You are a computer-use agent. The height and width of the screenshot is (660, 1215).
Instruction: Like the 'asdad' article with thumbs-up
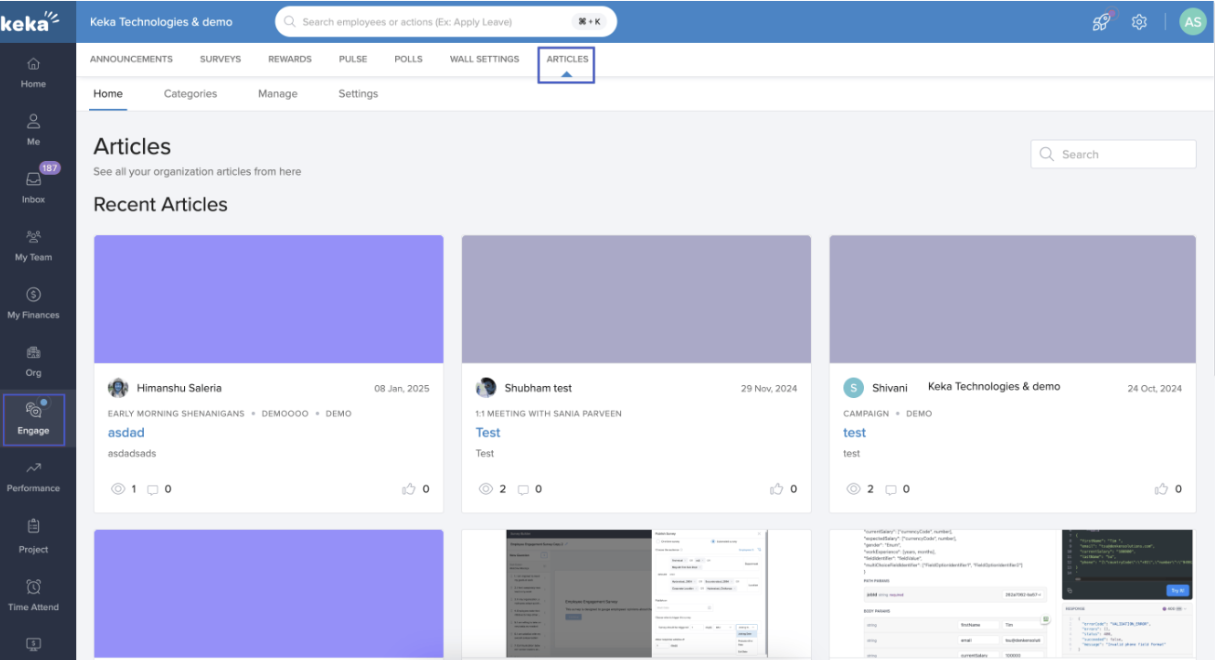(408, 489)
